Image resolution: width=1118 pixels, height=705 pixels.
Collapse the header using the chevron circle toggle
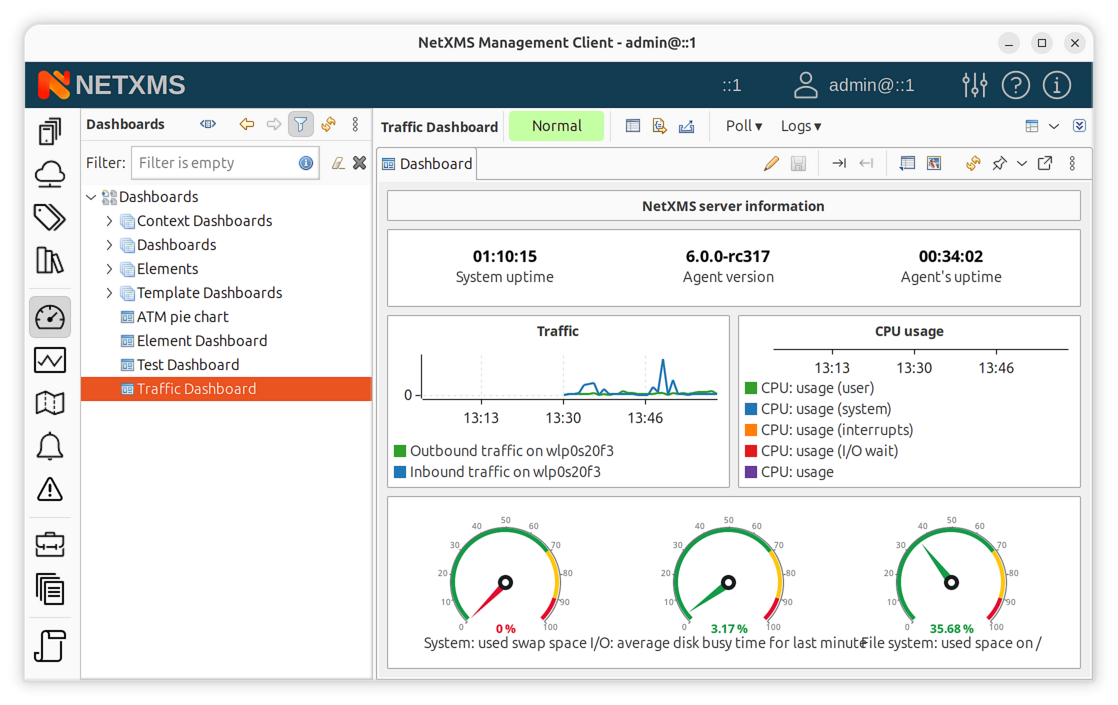[x=1079, y=125]
